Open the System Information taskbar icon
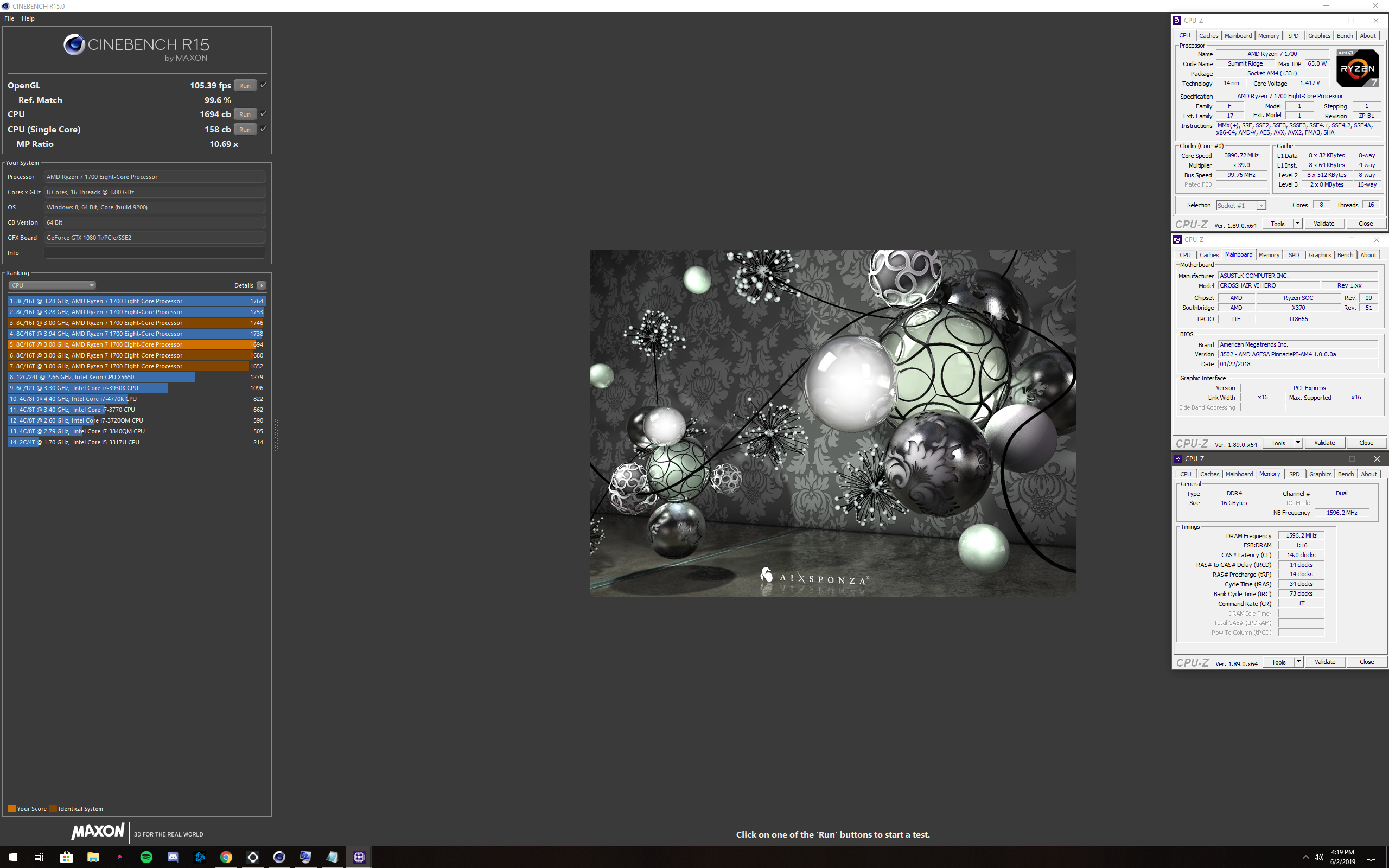 click(x=306, y=857)
